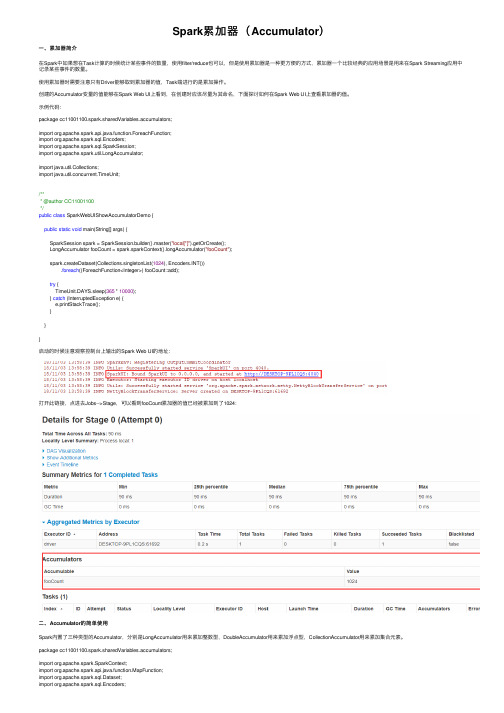Click the 'Tasks (1)' heading
Viewport: 504px width, 713px height.
pos(55,596)
